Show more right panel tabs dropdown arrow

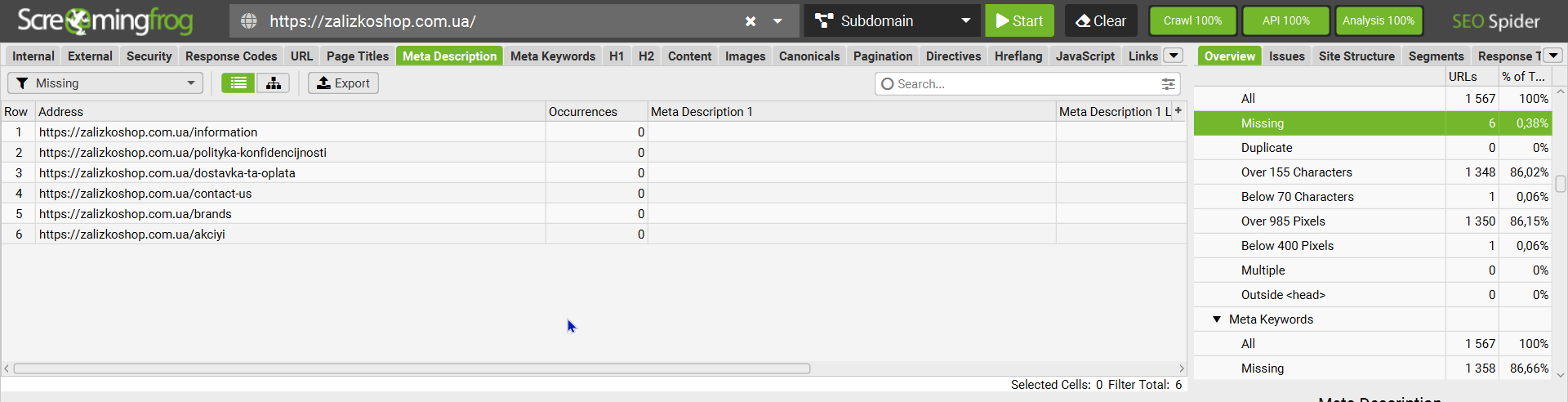(x=1553, y=56)
